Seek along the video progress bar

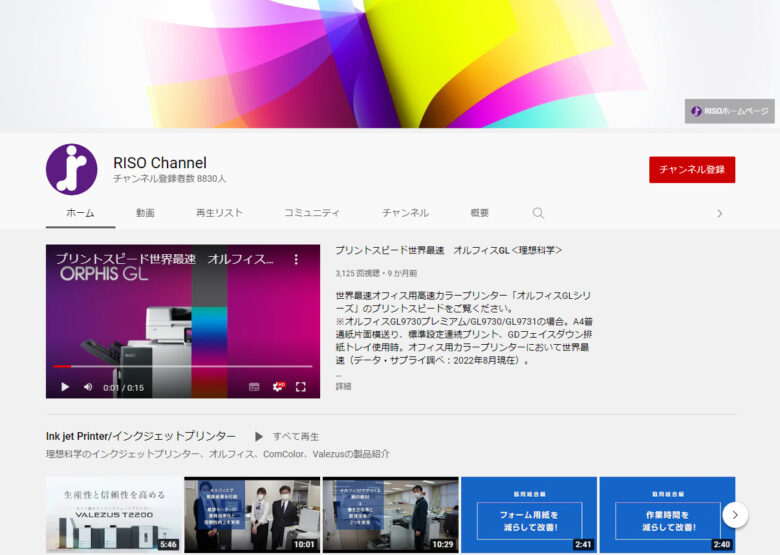click(183, 367)
